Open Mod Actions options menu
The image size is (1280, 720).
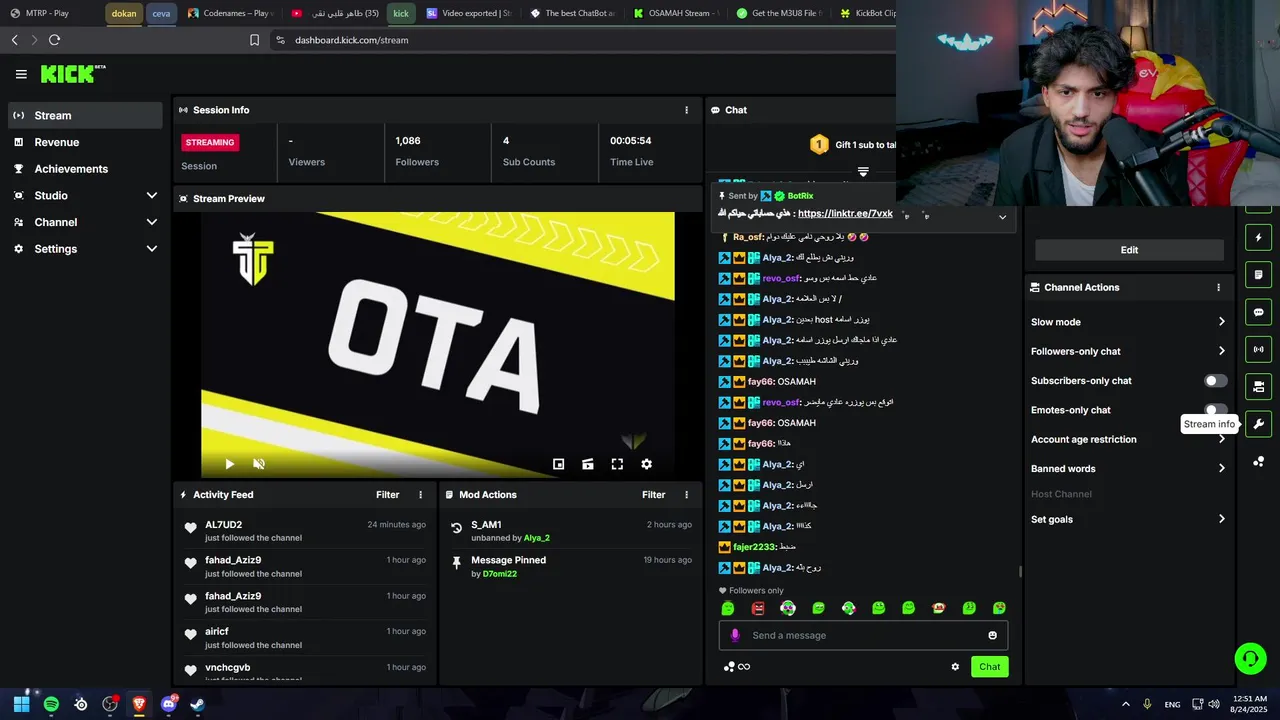click(686, 495)
